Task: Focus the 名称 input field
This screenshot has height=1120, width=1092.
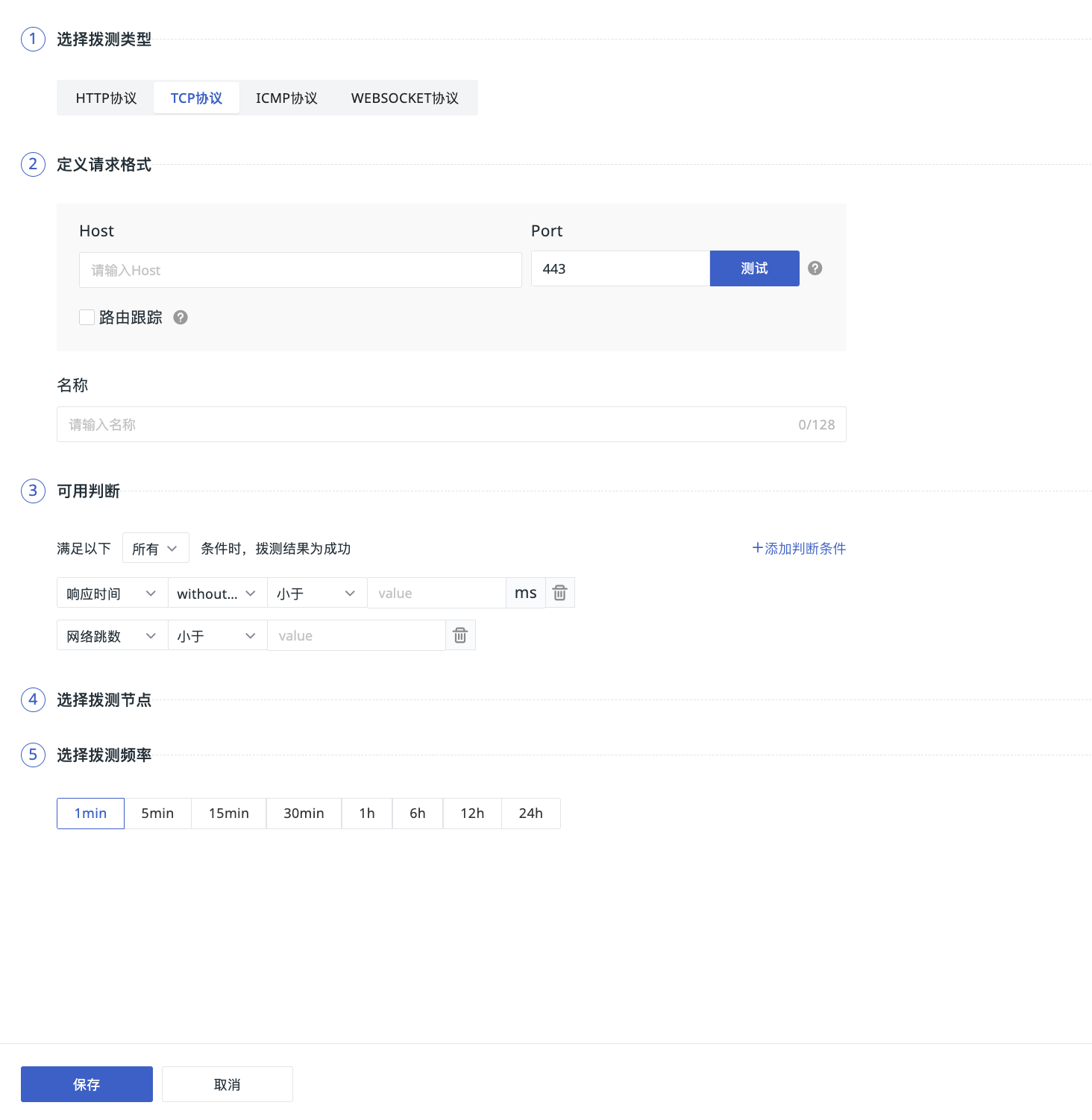Action: (x=425, y=424)
